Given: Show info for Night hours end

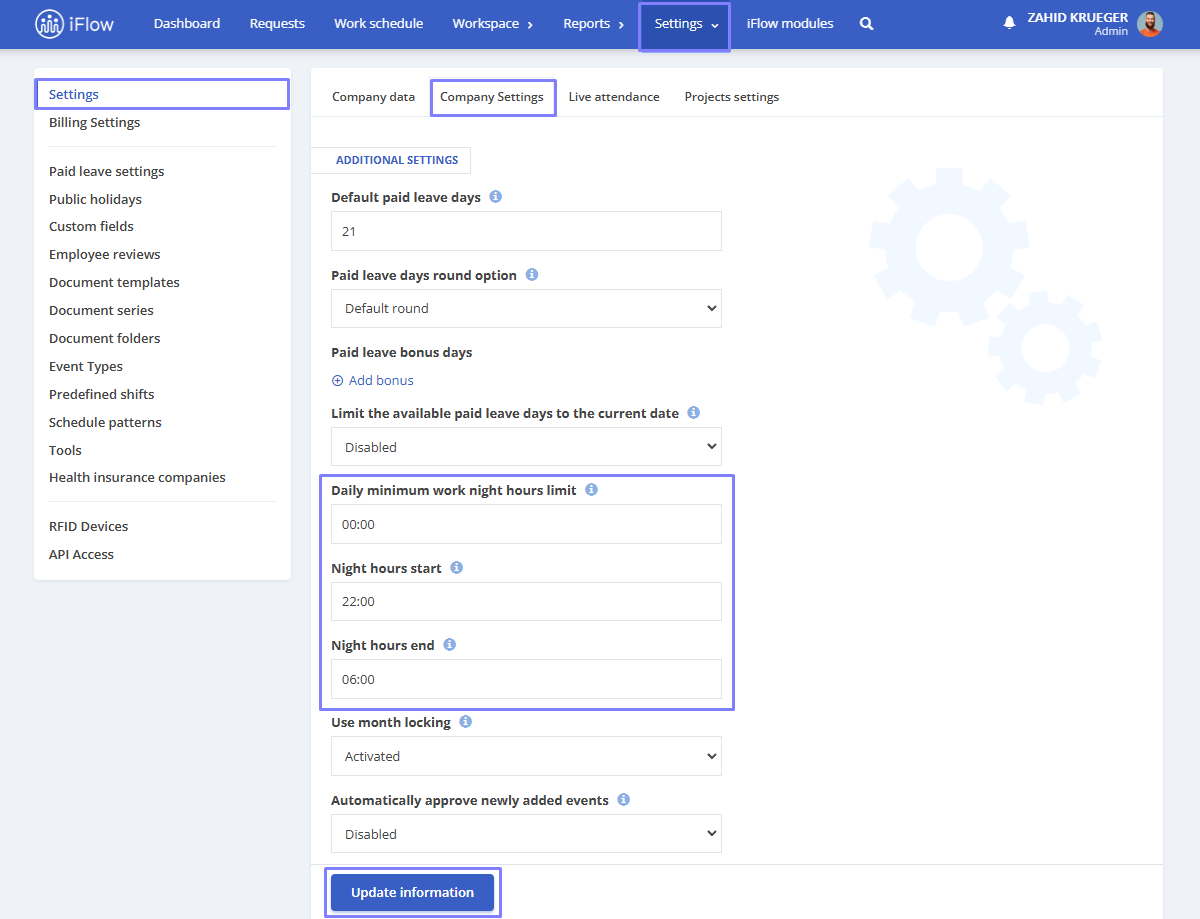Looking at the screenshot, I should click(449, 645).
